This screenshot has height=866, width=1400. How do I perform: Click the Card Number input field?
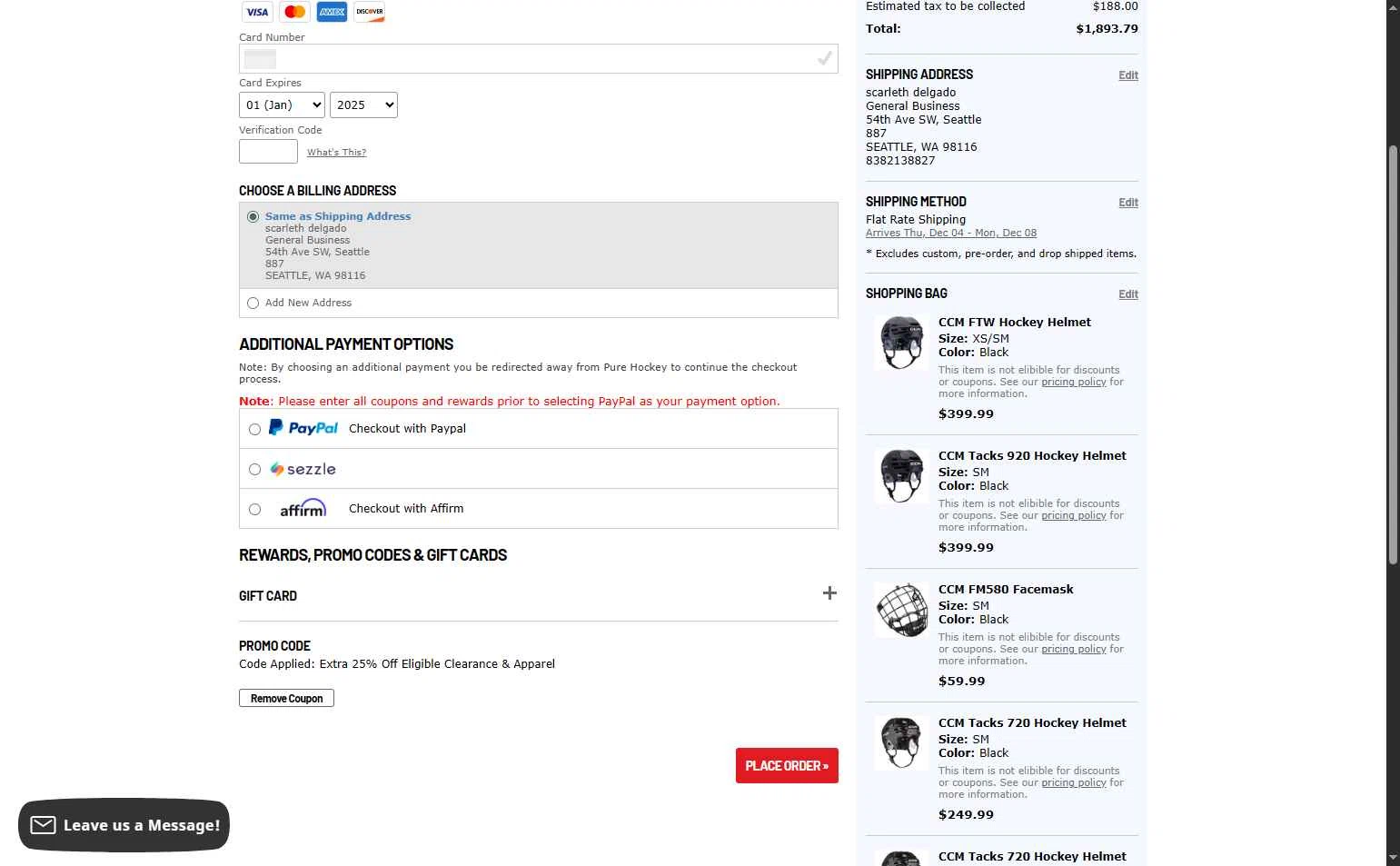(x=539, y=58)
